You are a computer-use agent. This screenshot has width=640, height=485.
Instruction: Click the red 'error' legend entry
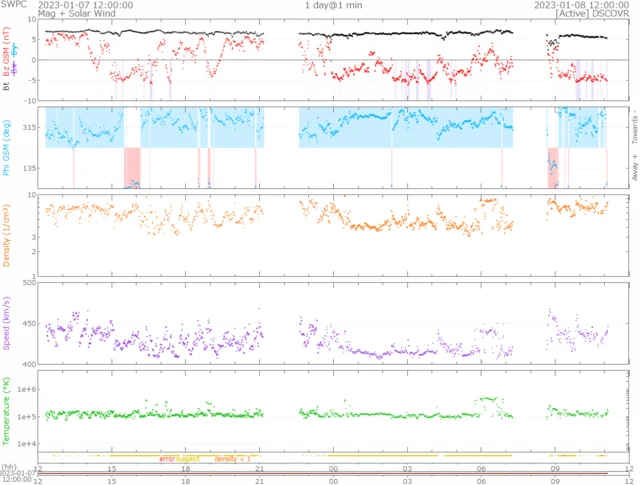tap(167, 458)
